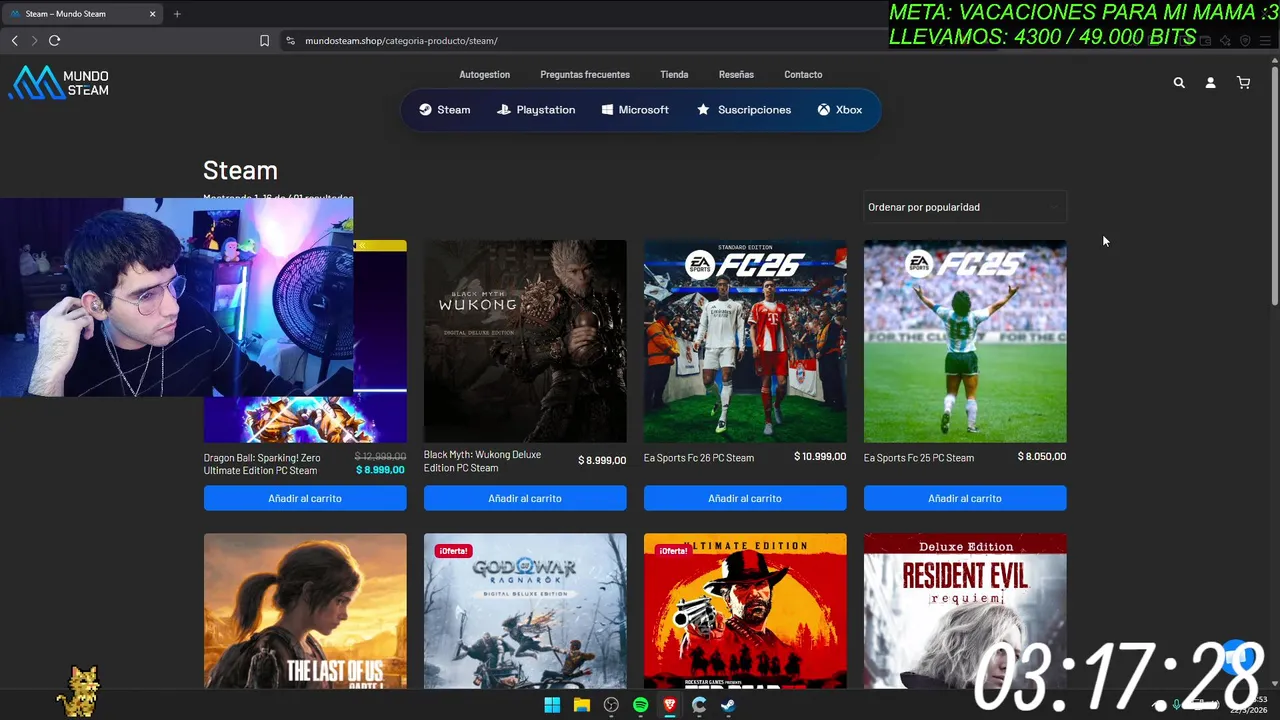Select the Xbox category tab
The width and height of the screenshot is (1280, 720).
(x=839, y=110)
